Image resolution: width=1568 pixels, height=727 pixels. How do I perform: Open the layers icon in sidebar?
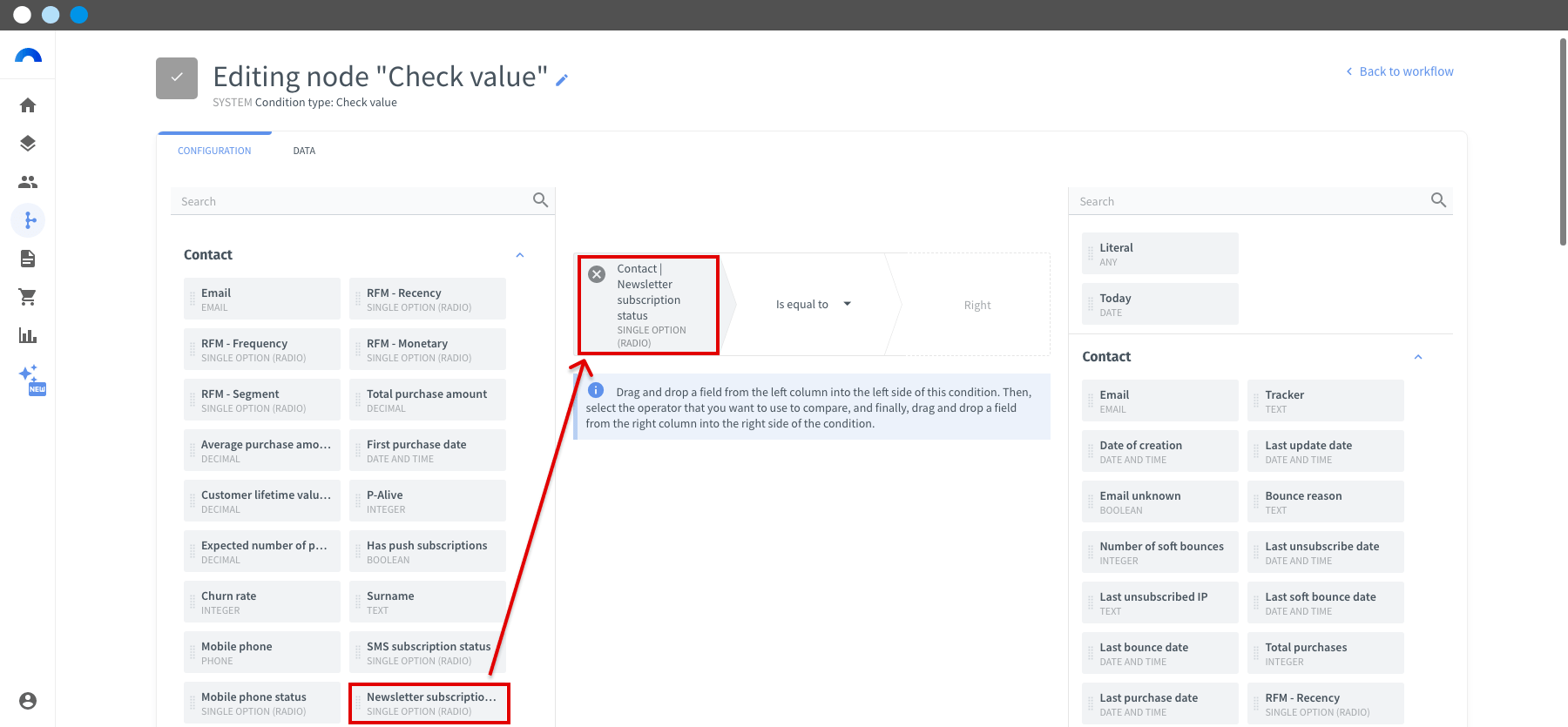coord(28,144)
